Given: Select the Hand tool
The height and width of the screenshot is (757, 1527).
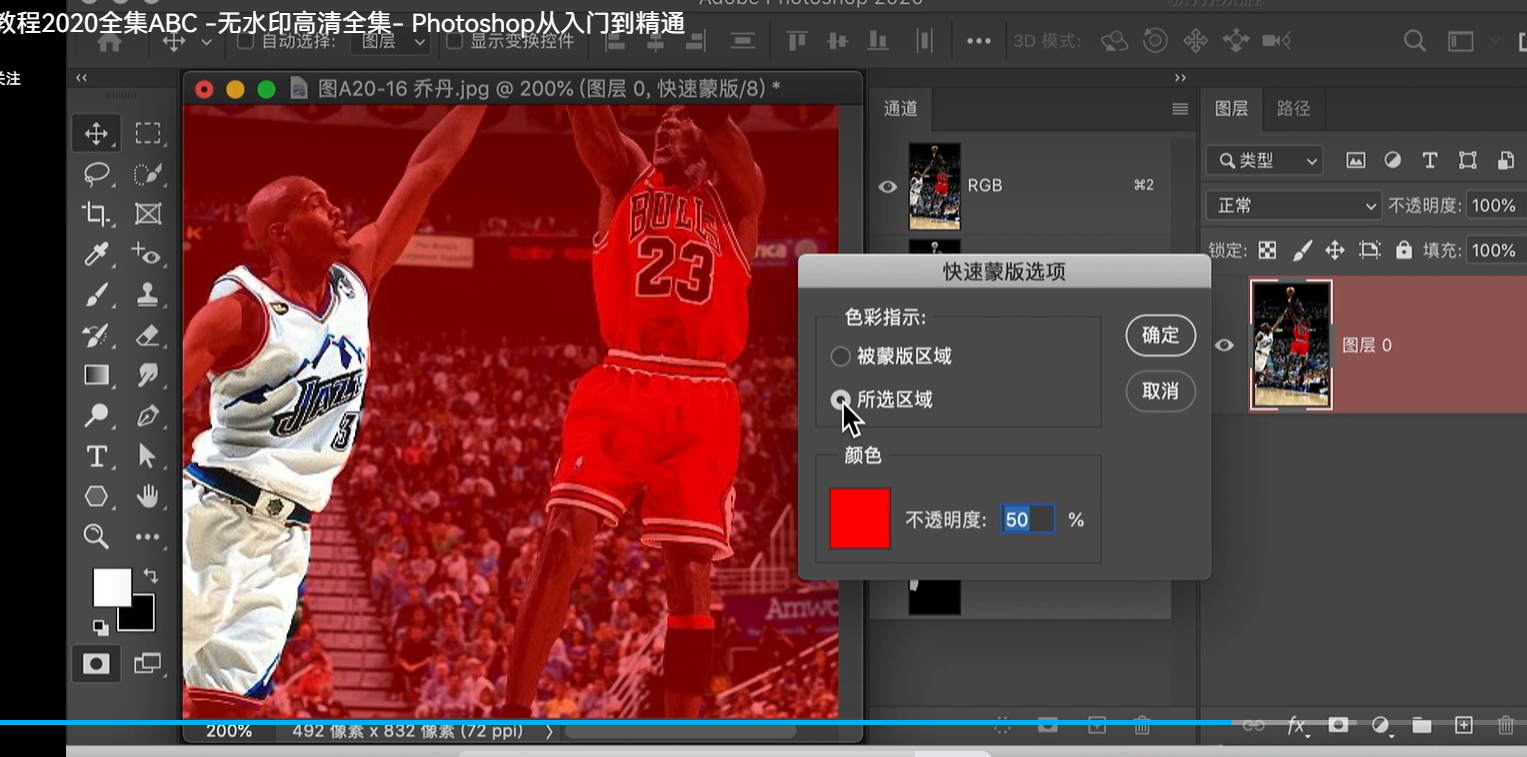Looking at the screenshot, I should pos(148,496).
